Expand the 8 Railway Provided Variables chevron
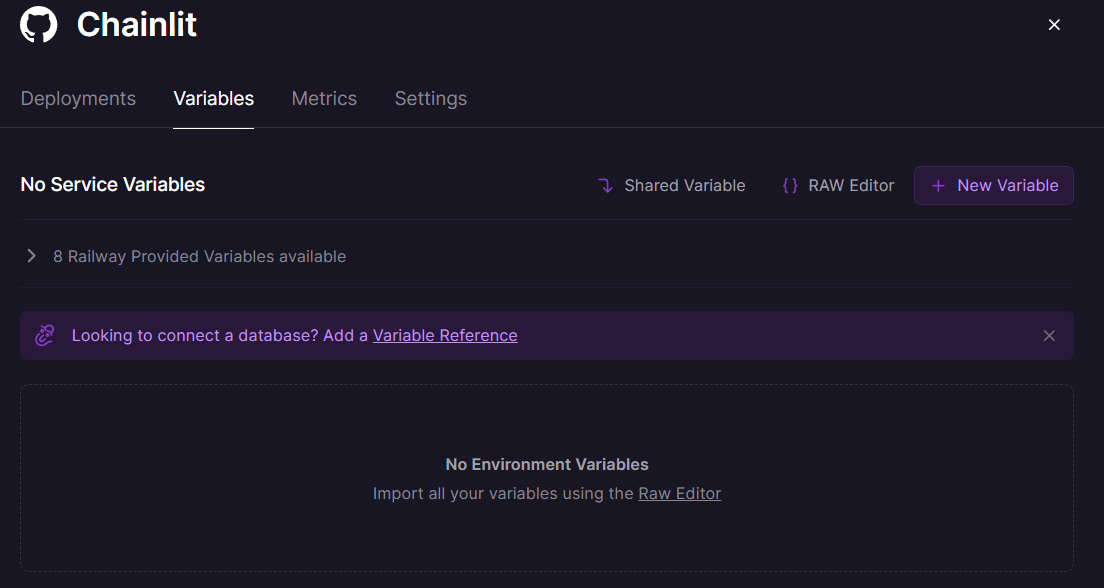The width and height of the screenshot is (1104, 588). [31, 256]
